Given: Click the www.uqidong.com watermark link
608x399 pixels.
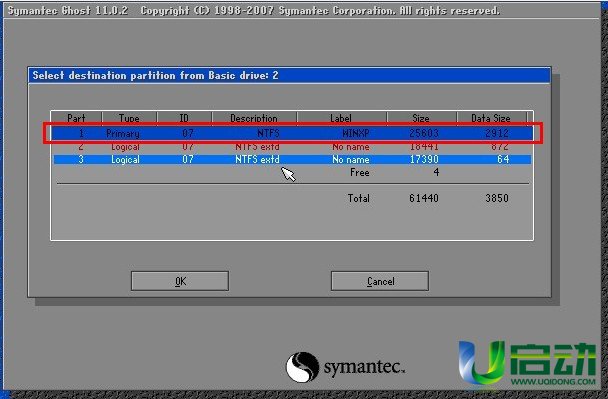Looking at the screenshot, I should 553,381.
